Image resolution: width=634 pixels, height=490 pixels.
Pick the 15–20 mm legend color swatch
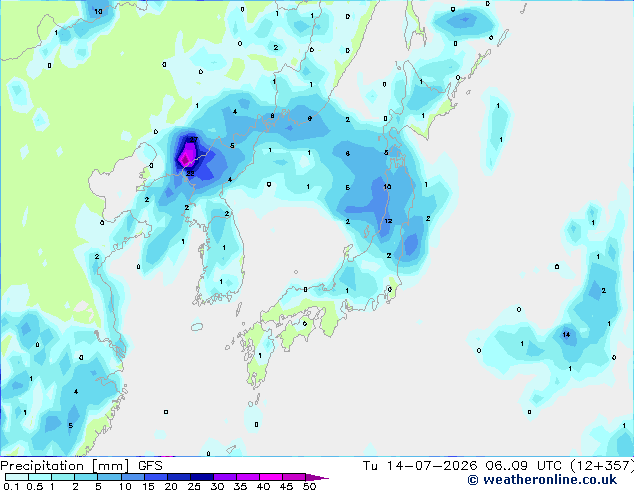[x=155, y=477]
